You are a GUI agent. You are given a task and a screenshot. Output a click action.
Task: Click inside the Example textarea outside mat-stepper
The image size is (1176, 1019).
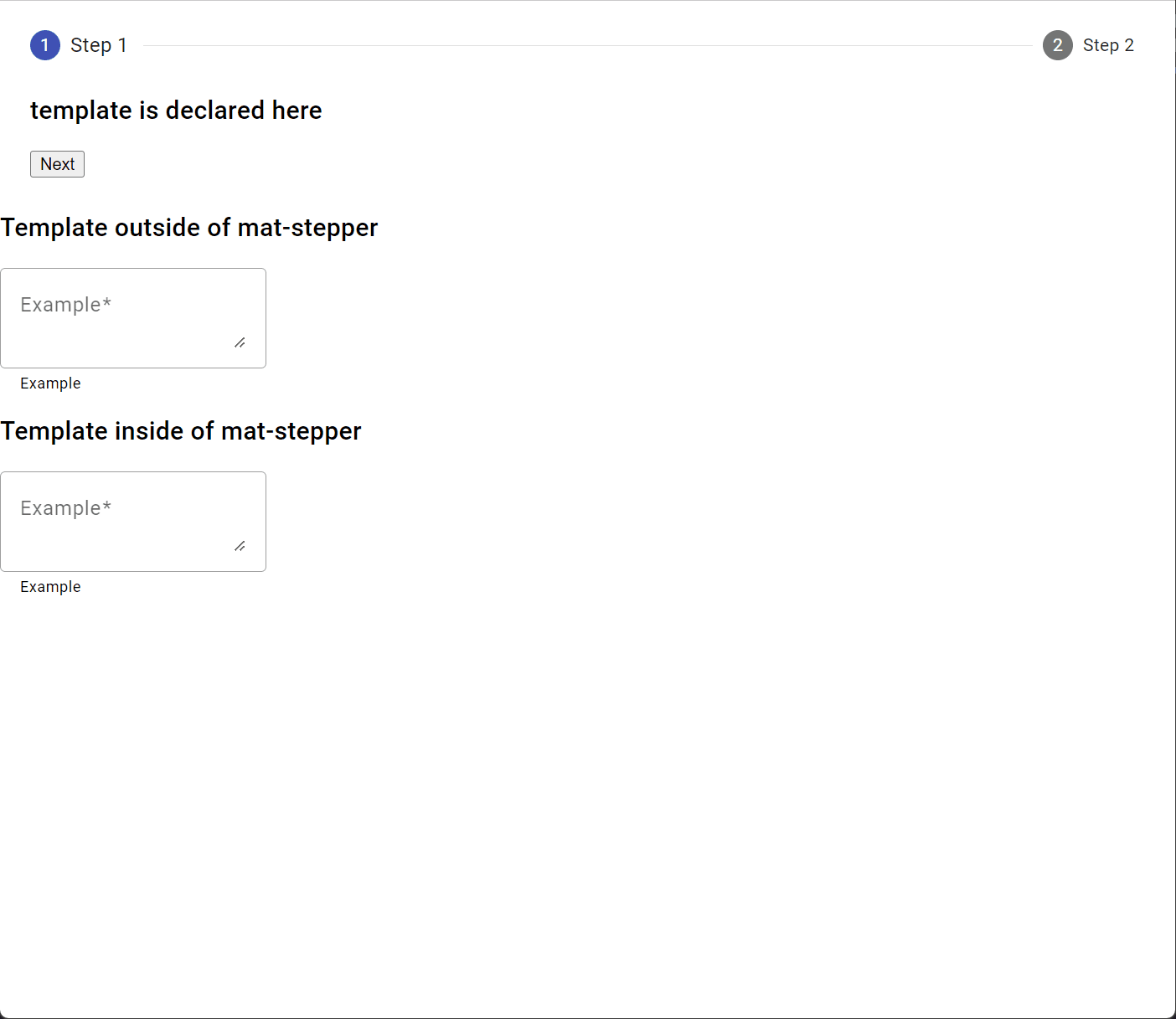[132, 318]
